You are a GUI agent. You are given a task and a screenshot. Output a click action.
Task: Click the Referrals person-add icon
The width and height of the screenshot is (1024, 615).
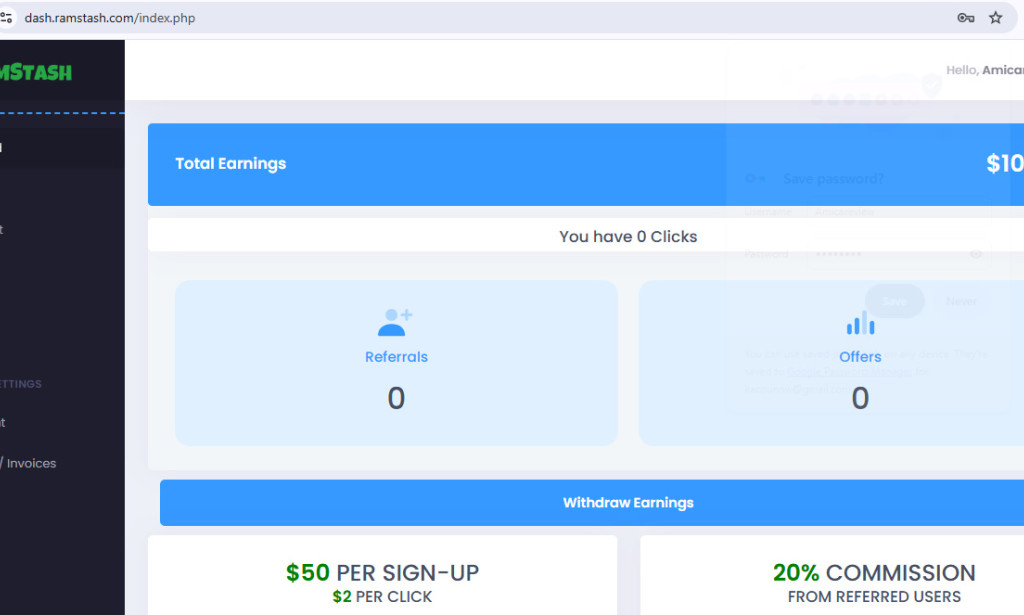coord(396,320)
